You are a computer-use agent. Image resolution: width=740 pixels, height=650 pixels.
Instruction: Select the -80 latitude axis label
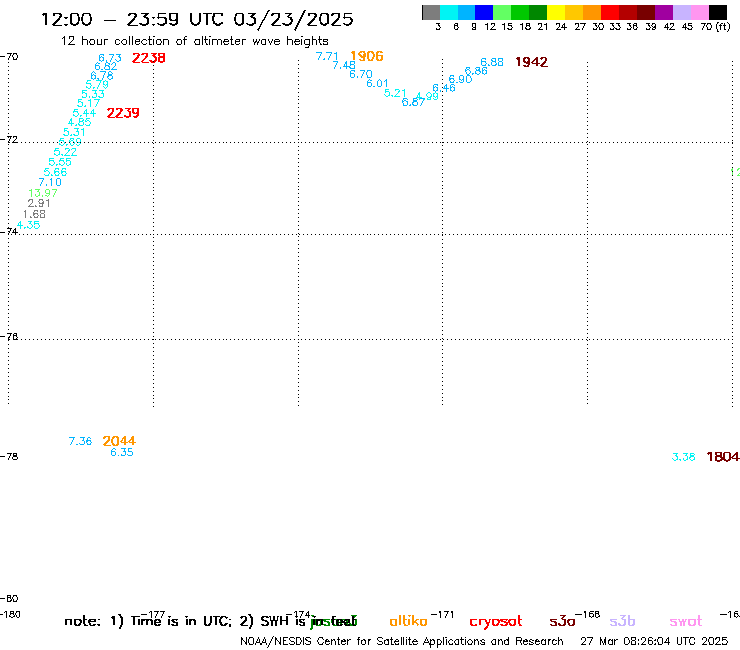point(10,599)
